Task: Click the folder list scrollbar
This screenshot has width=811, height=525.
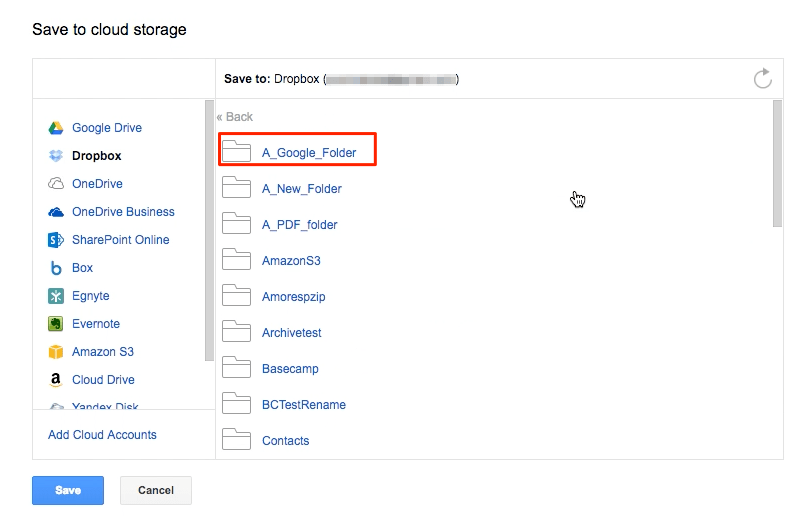Action: (x=777, y=163)
